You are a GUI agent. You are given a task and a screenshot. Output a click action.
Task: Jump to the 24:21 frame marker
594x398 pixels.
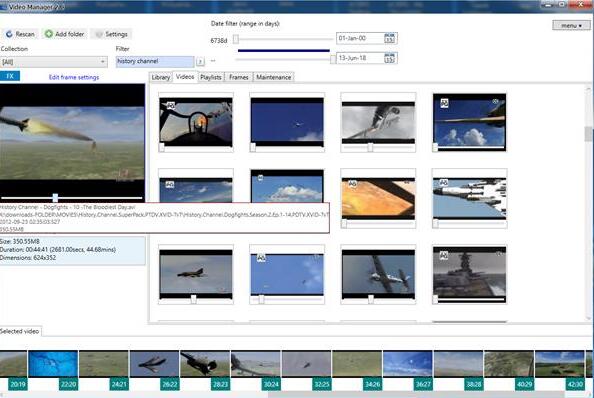119,385
